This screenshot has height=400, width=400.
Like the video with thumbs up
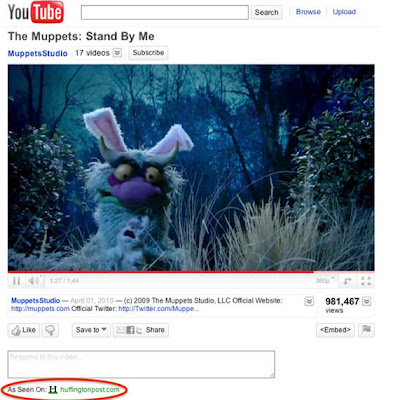pyautogui.click(x=23, y=330)
